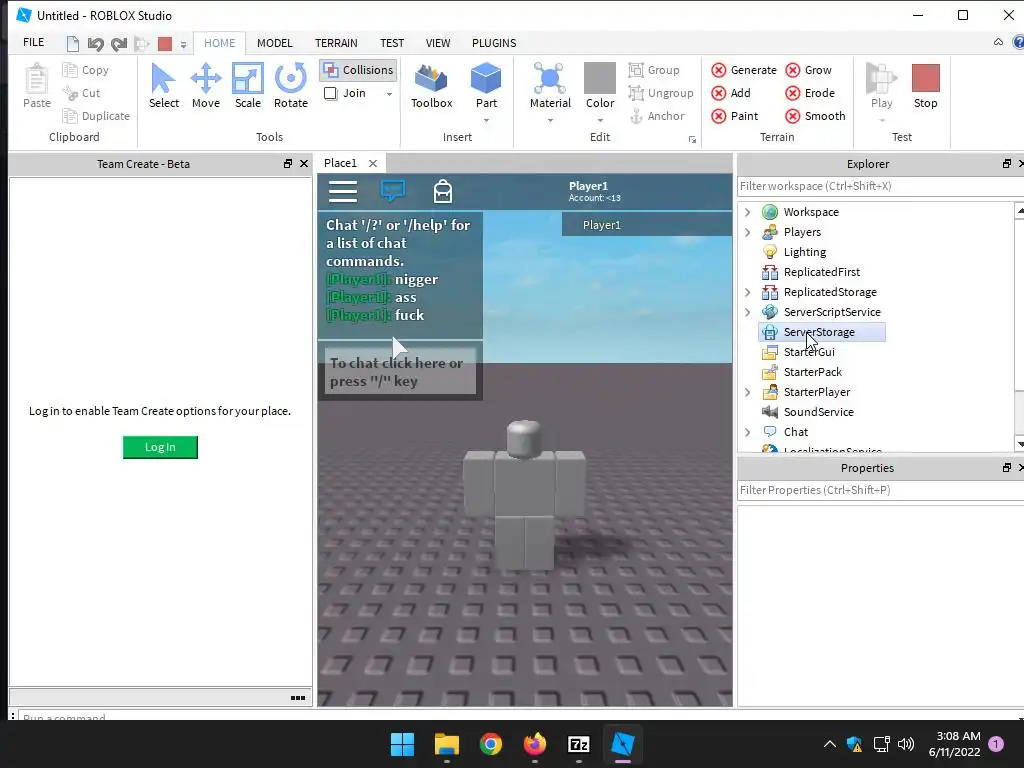Select Player1 in the player list
The width and height of the screenshot is (1024, 768).
(x=647, y=225)
